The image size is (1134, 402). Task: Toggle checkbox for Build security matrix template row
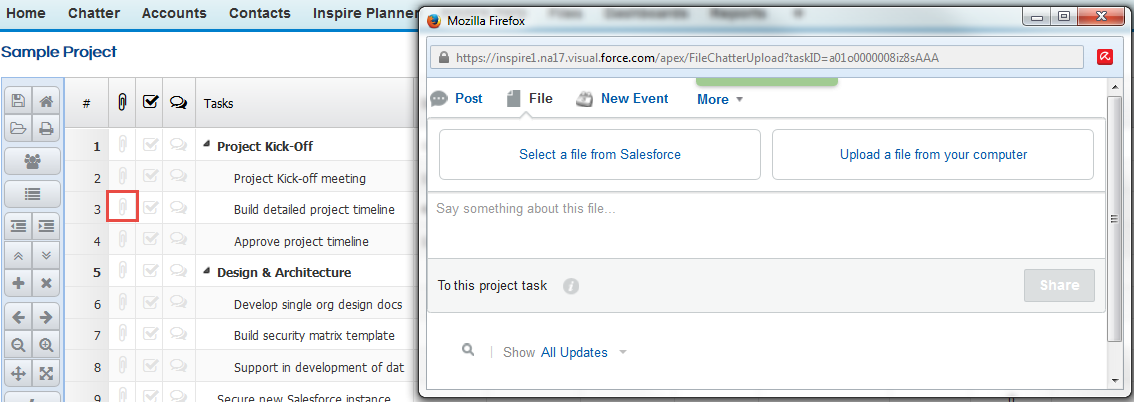[150, 335]
